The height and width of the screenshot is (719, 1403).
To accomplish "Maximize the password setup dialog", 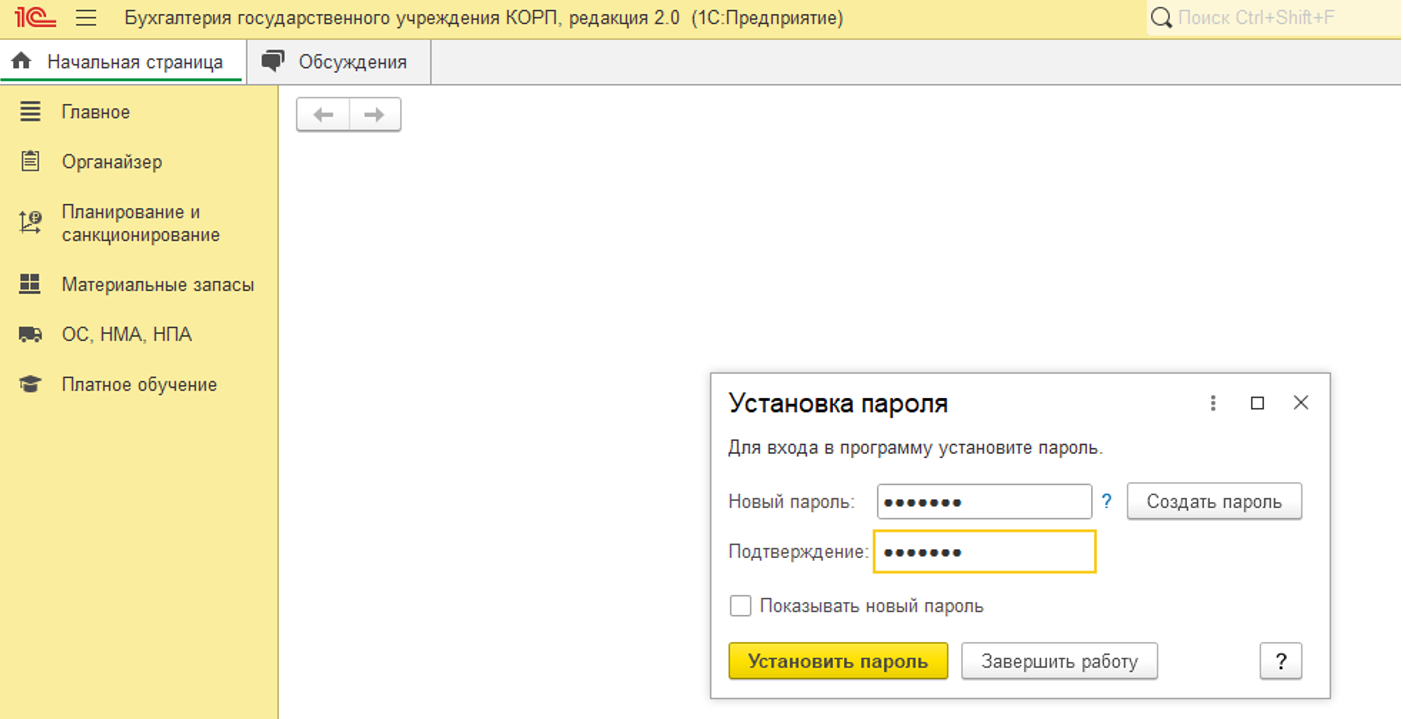I will (1258, 403).
